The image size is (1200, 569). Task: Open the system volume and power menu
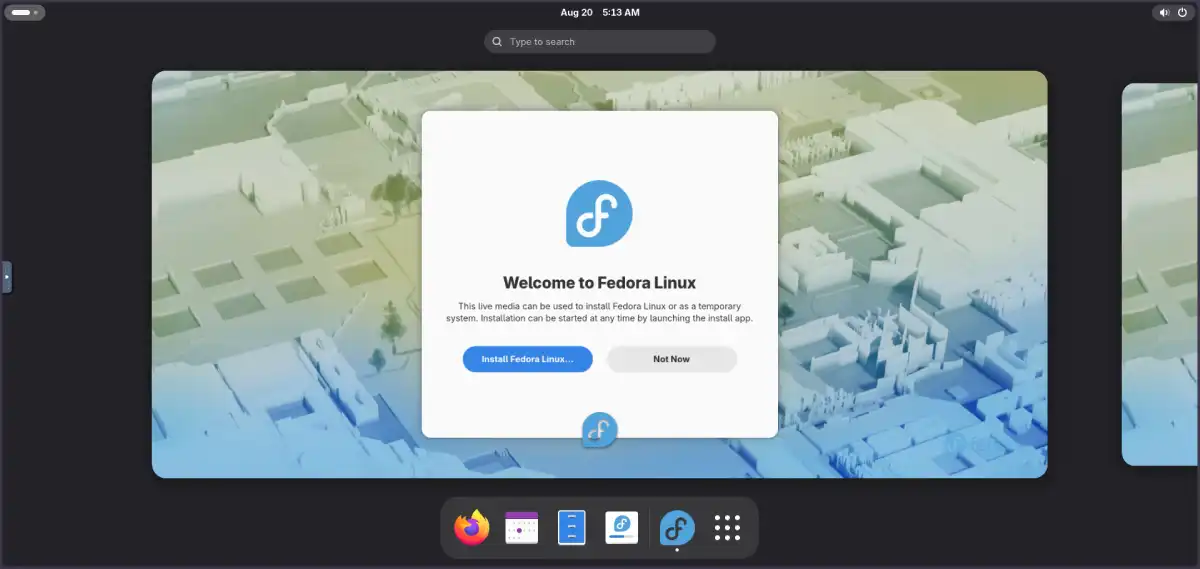click(1173, 13)
